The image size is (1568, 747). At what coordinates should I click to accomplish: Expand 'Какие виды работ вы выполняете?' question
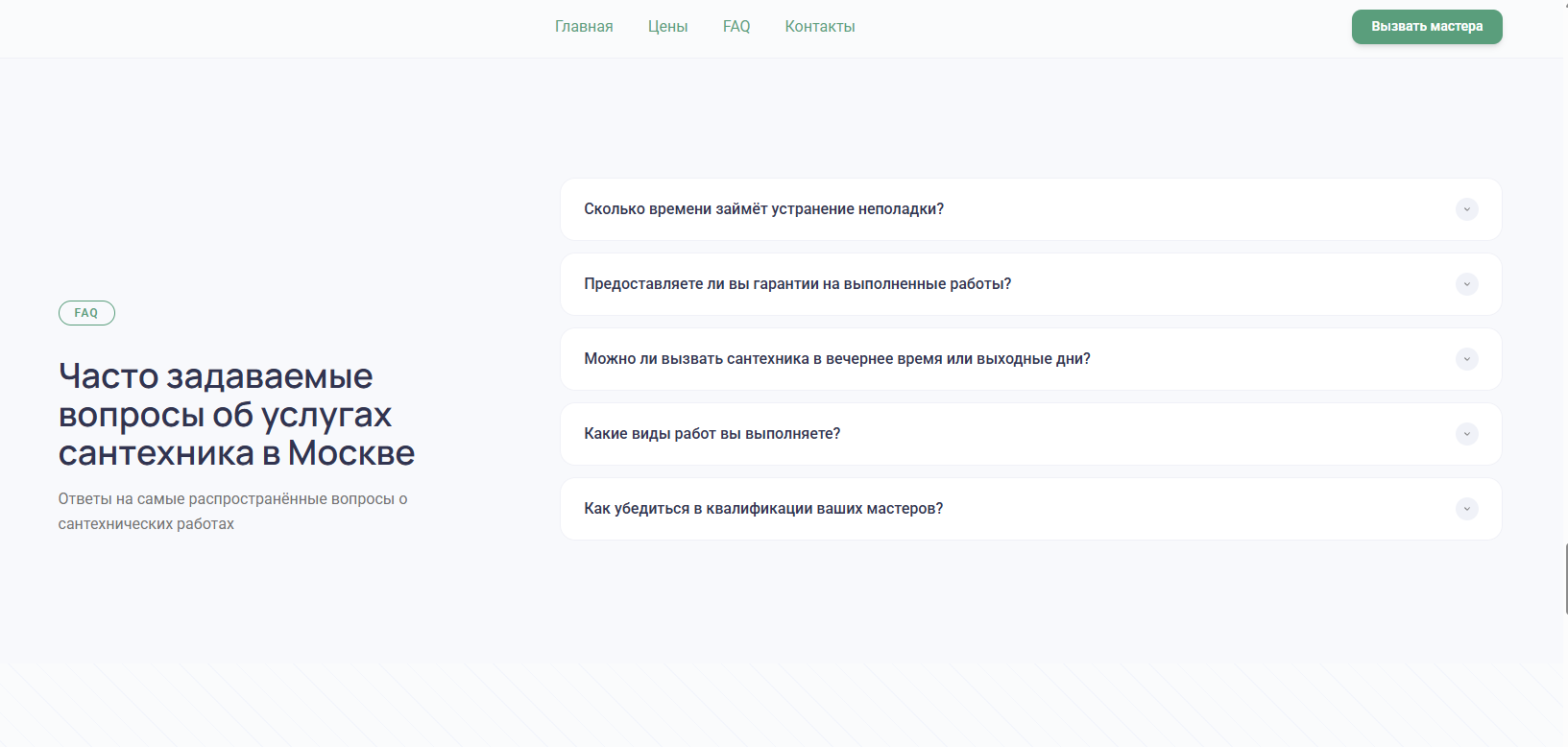[712, 434]
